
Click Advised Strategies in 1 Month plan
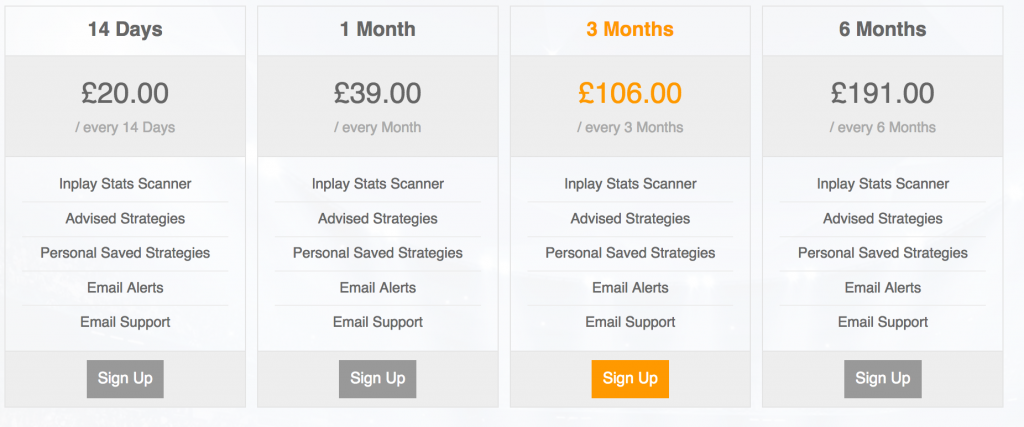[x=377, y=219]
